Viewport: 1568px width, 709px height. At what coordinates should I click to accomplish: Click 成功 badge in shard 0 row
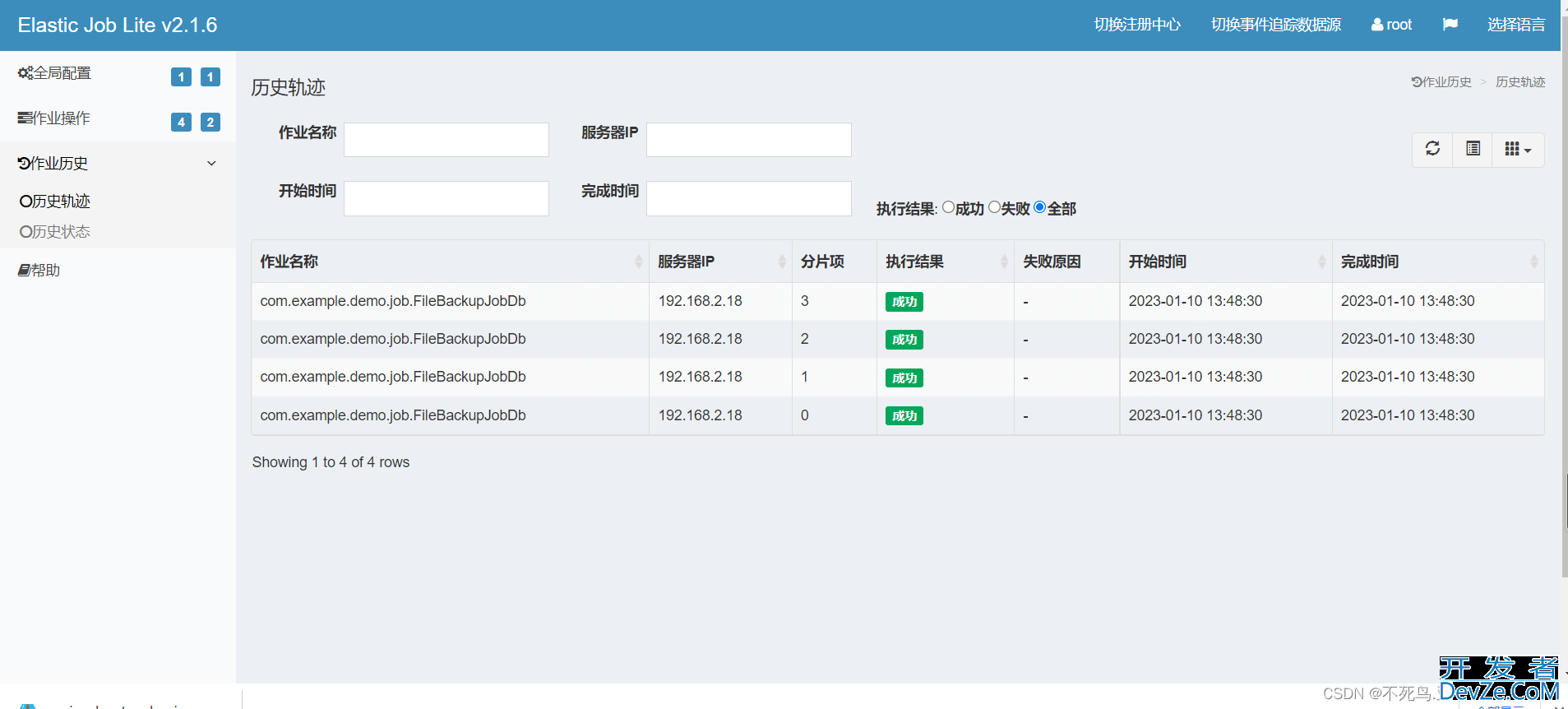click(x=904, y=416)
